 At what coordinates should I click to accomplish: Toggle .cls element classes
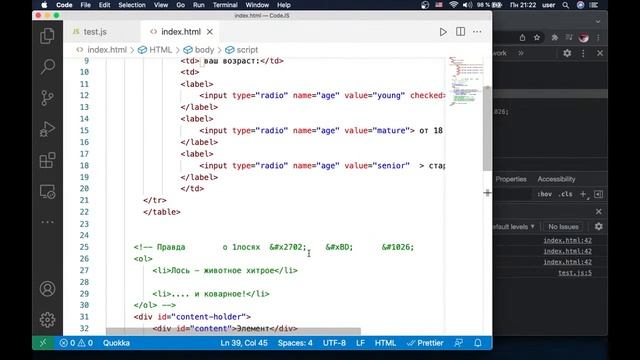click(565, 194)
